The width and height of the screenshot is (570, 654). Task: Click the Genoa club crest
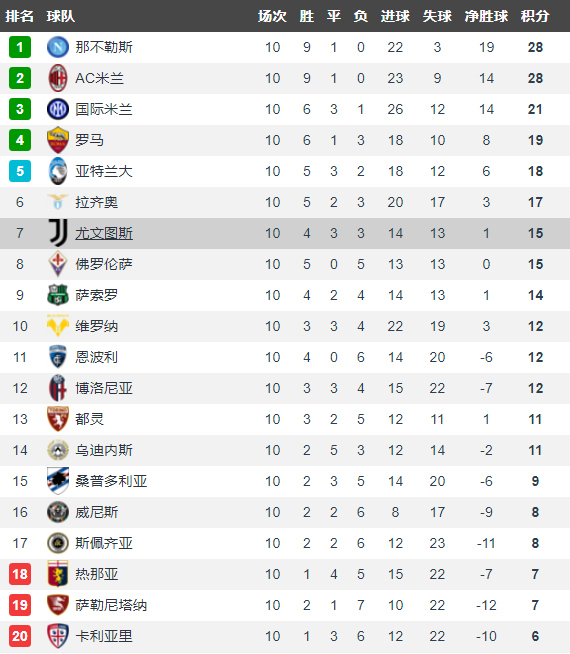(58, 574)
